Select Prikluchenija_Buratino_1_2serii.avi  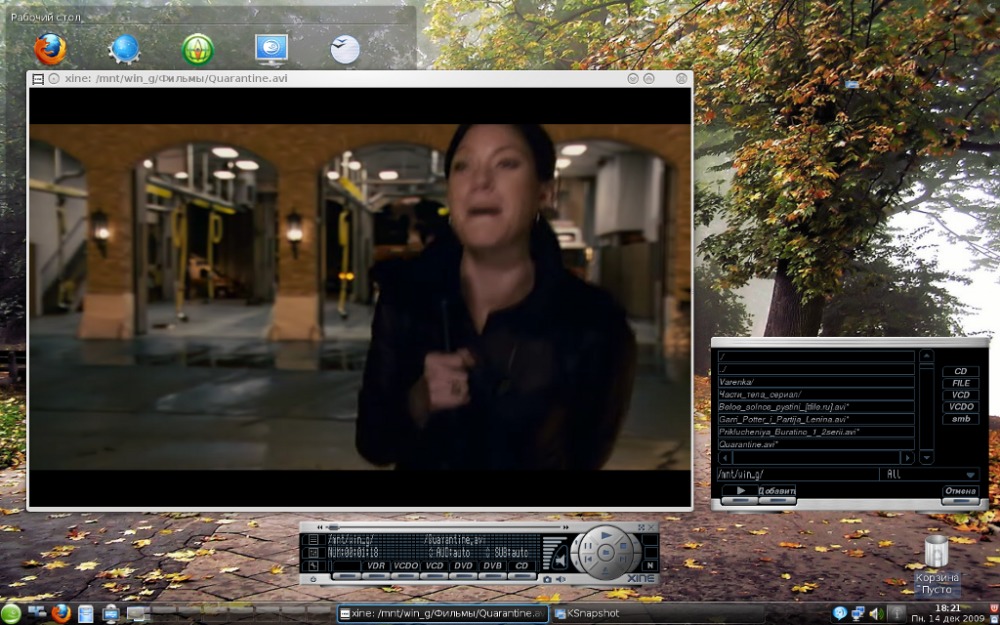[816, 432]
